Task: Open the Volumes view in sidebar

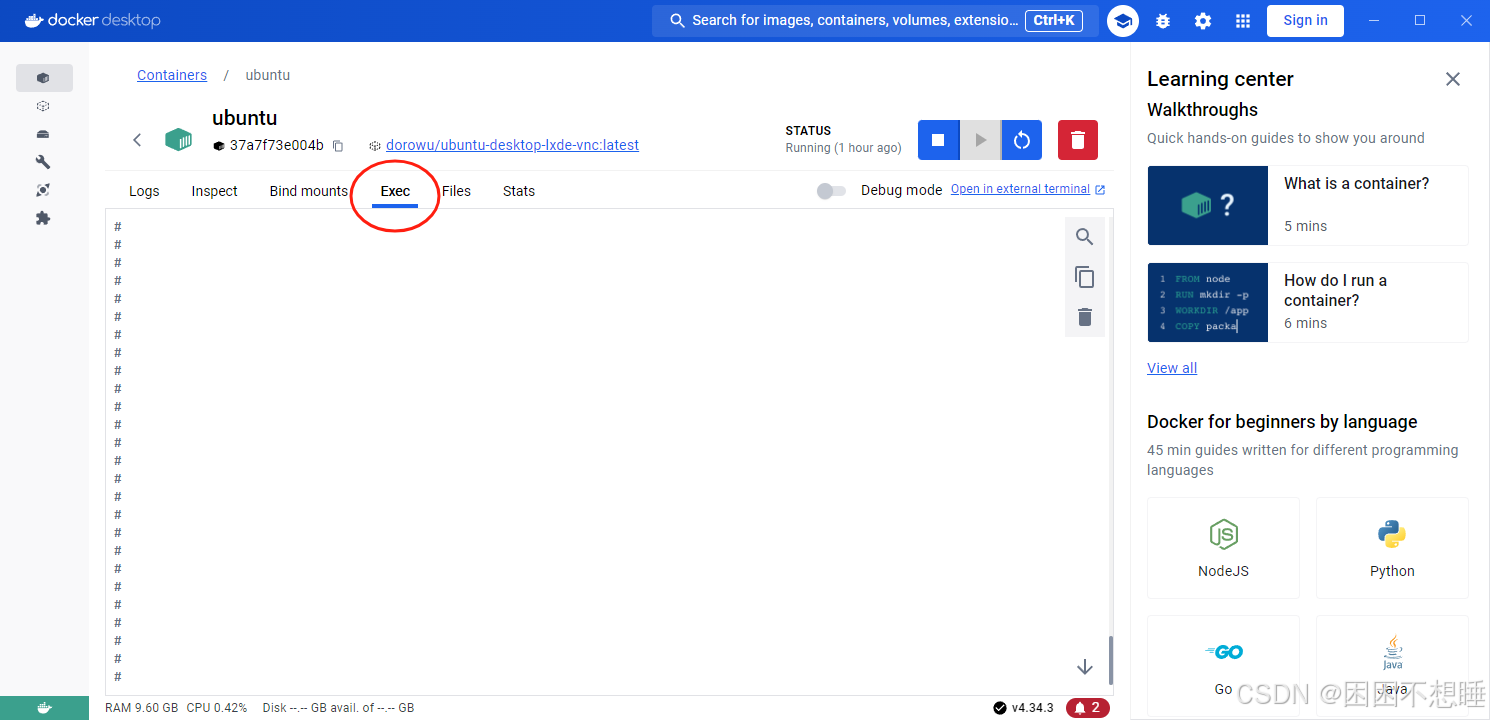Action: click(x=43, y=134)
